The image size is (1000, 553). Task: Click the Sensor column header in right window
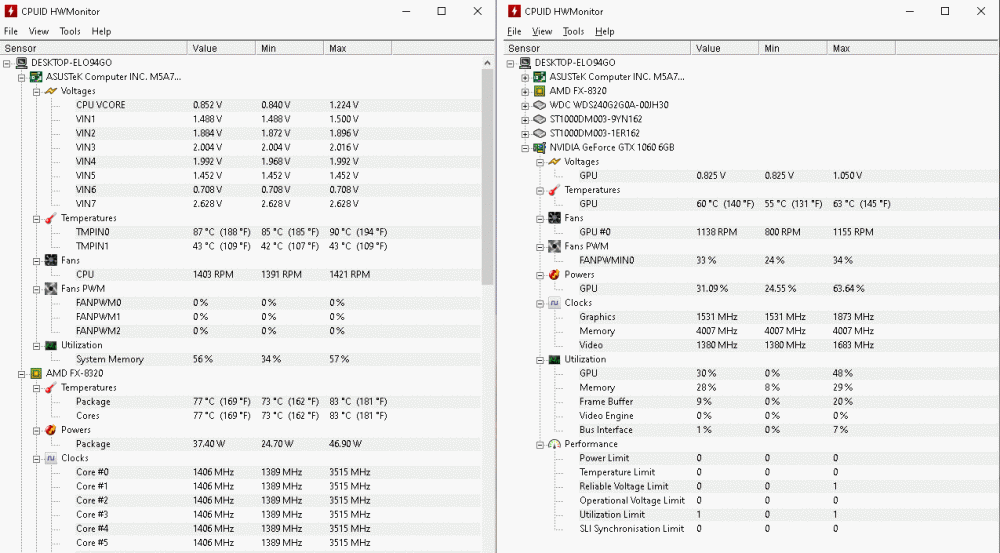(x=524, y=48)
